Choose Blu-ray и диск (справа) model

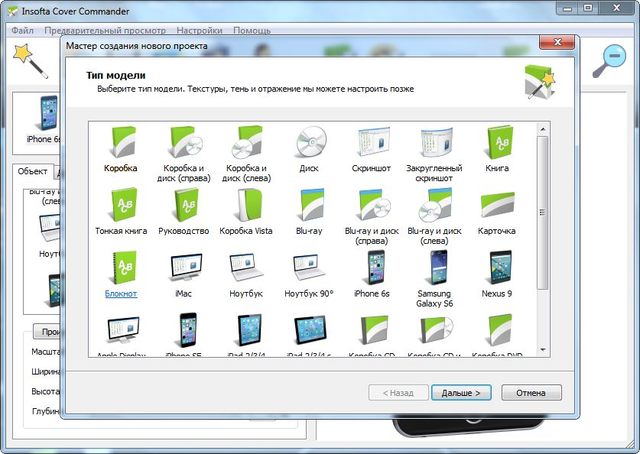(x=374, y=205)
